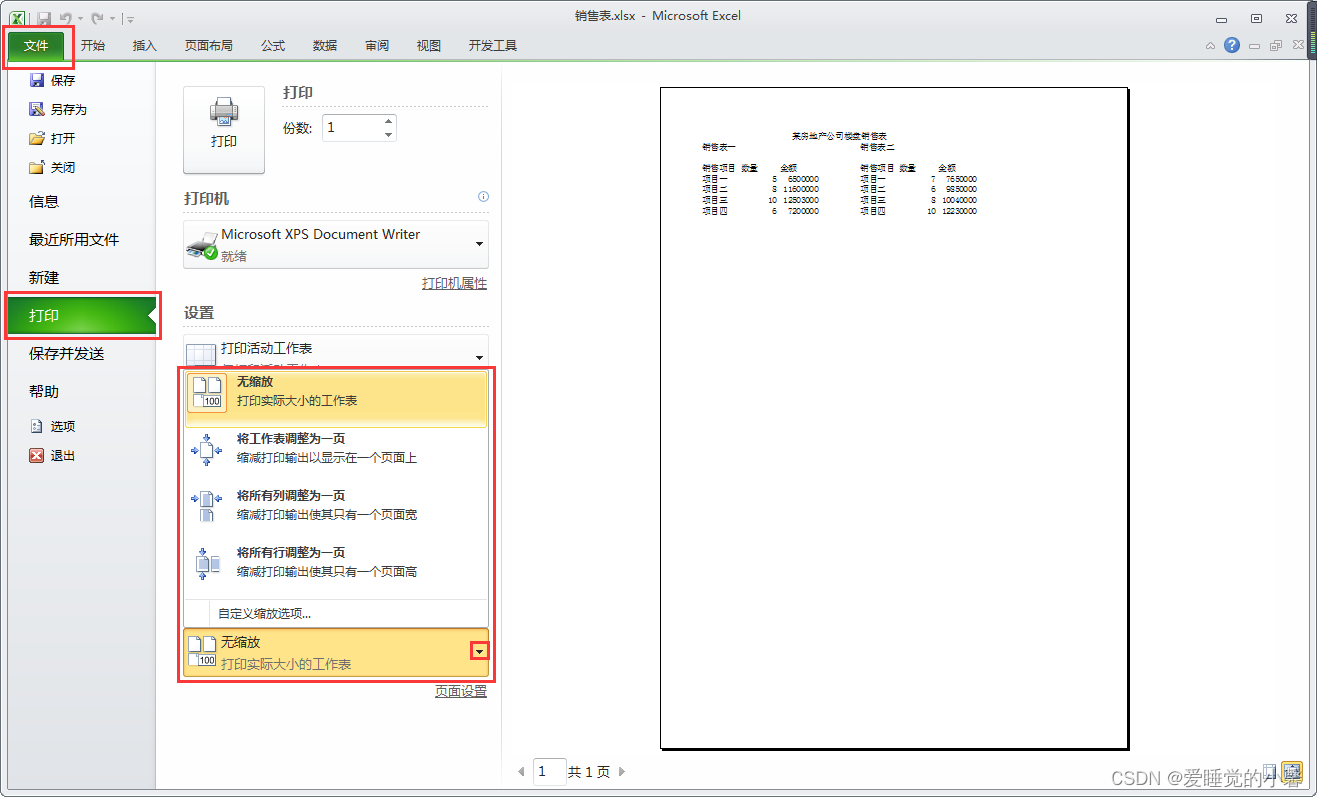
Task: Click the printer info icon next to 打印机
Action: coord(483,197)
